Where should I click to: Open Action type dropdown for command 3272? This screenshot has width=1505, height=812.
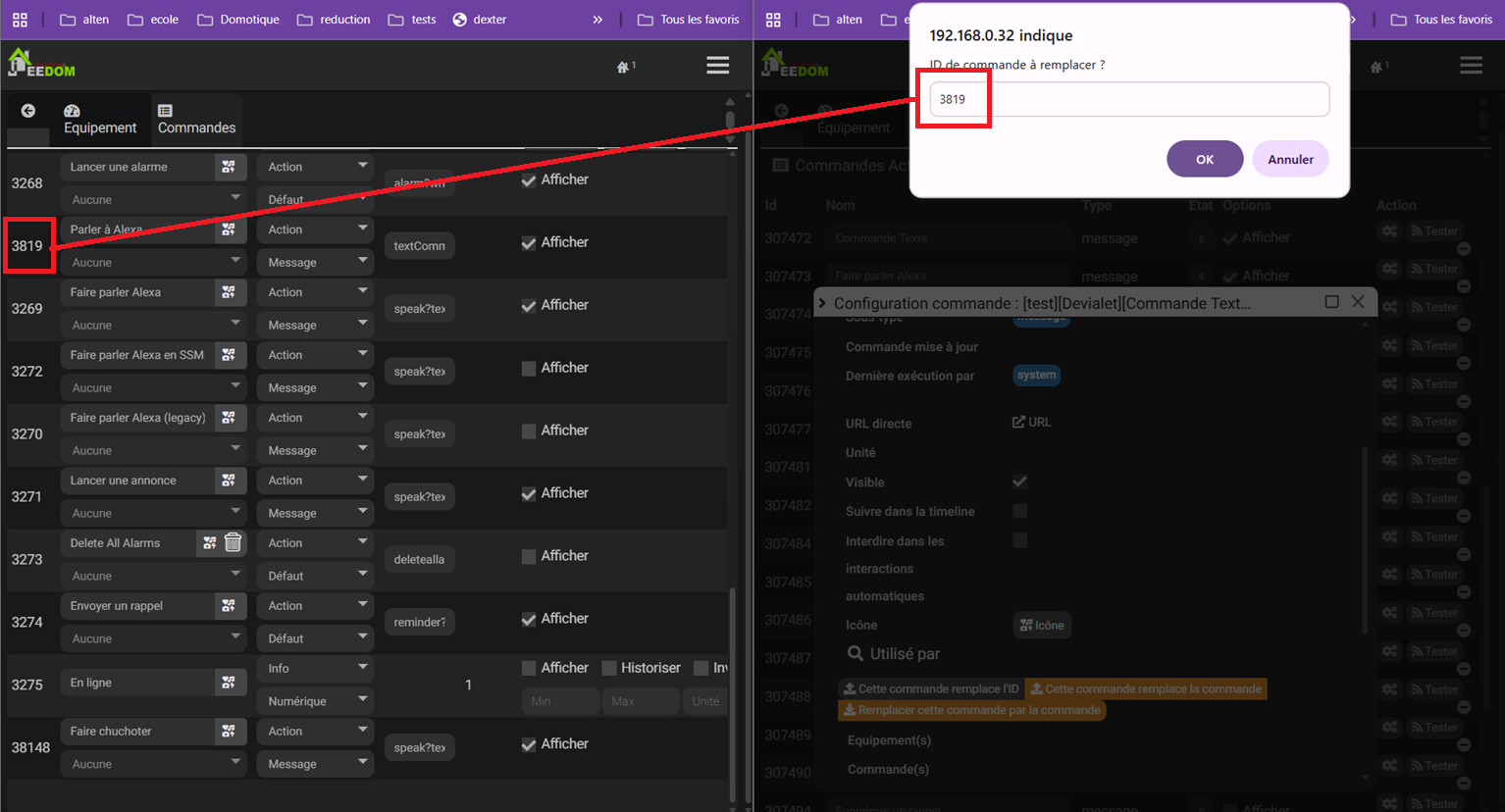315,355
